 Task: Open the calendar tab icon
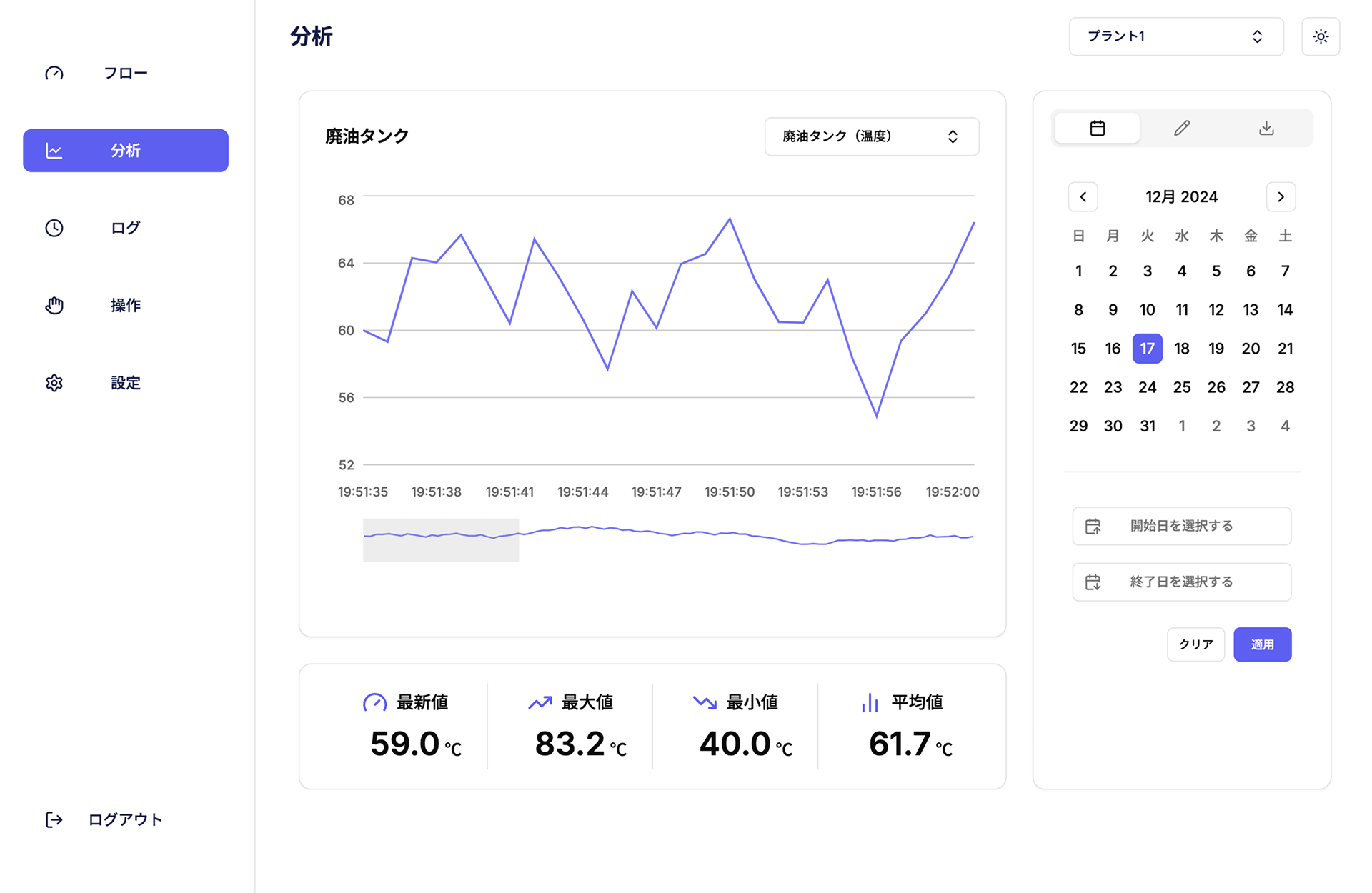(1097, 129)
